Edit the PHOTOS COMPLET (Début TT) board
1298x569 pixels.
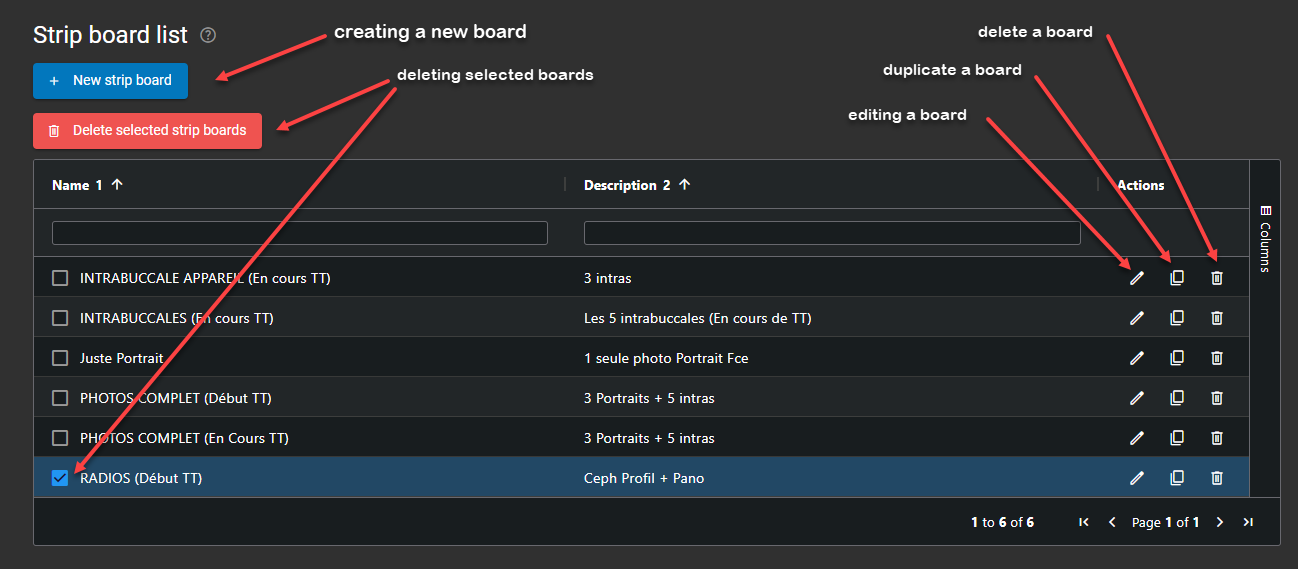[1136, 398]
